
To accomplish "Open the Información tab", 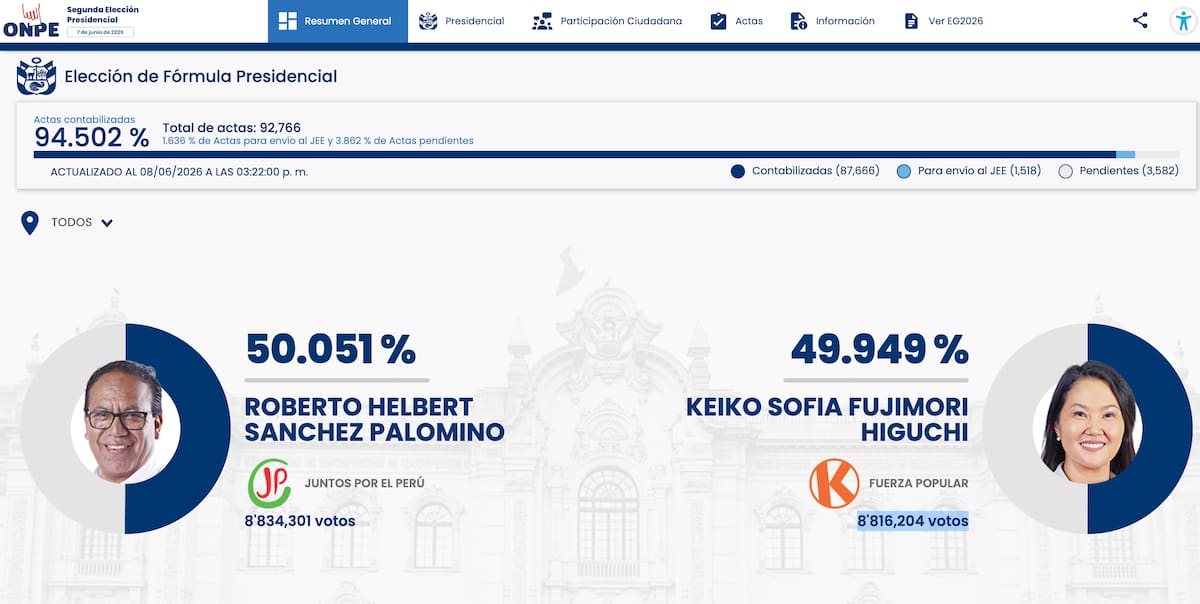I will pos(833,21).
